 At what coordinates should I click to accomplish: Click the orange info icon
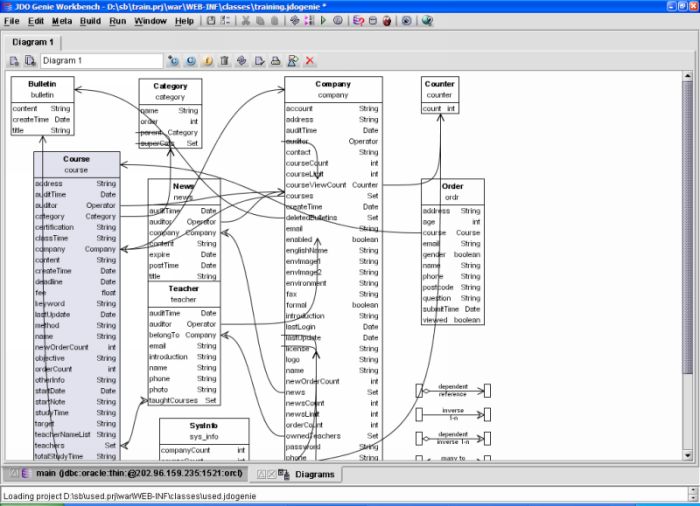(208, 61)
